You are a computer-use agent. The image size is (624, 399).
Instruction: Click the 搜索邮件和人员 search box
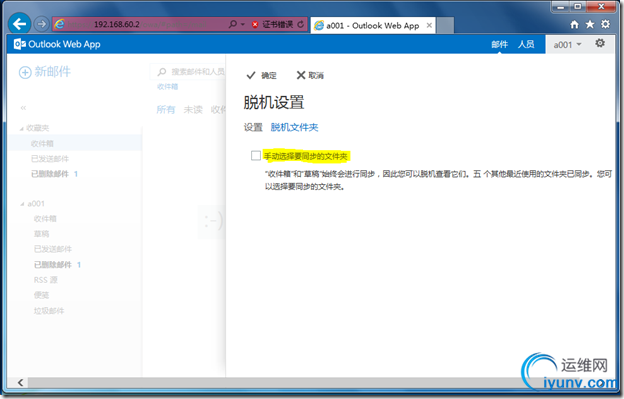pos(188,72)
